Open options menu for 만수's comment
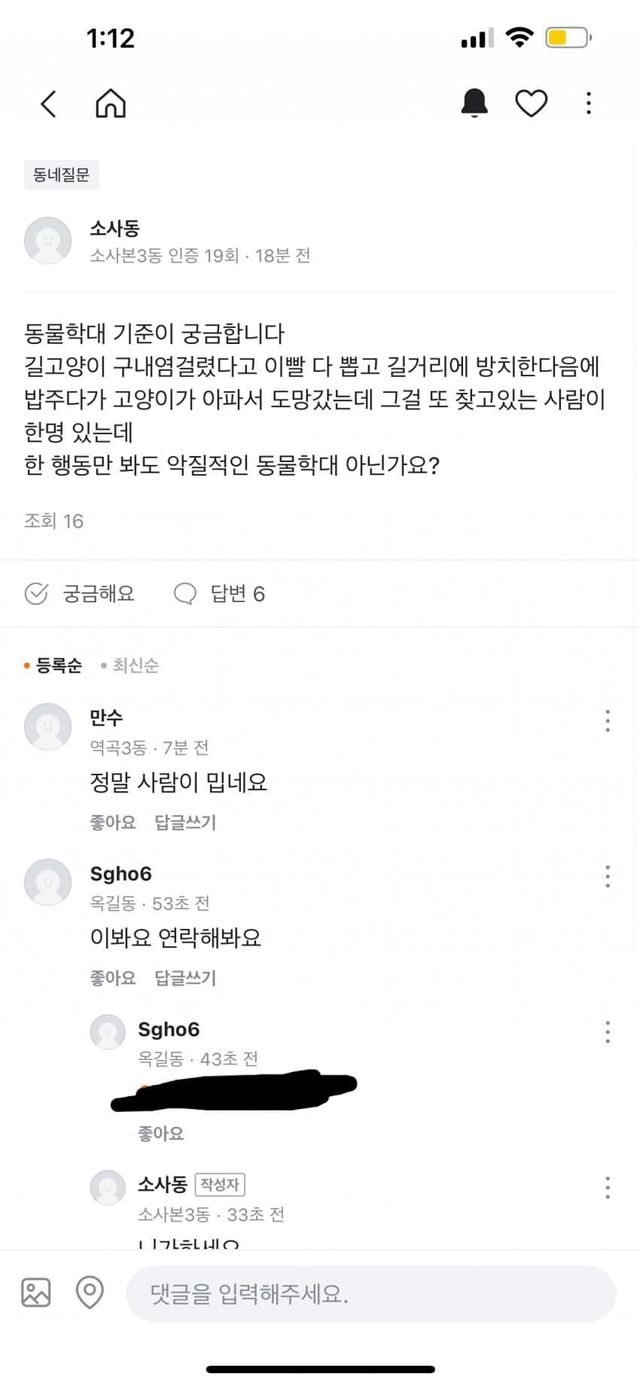 607,721
